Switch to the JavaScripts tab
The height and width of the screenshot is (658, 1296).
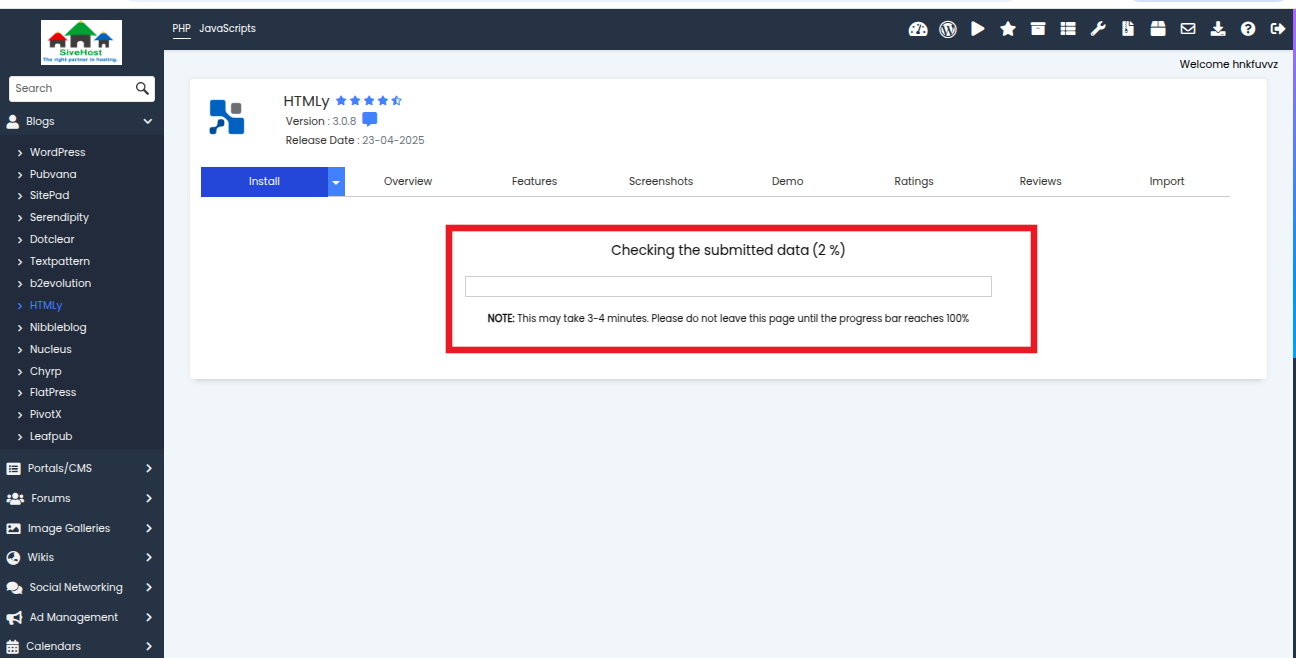click(x=227, y=28)
